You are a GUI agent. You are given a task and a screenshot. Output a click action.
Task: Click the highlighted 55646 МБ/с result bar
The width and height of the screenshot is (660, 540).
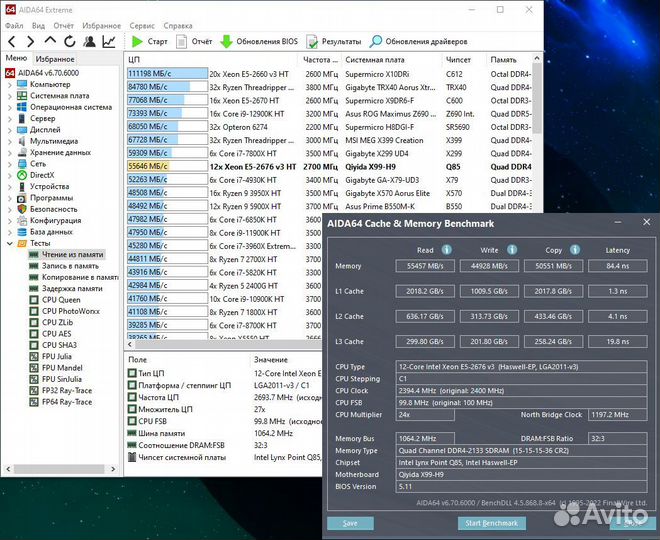pyautogui.click(x=167, y=166)
